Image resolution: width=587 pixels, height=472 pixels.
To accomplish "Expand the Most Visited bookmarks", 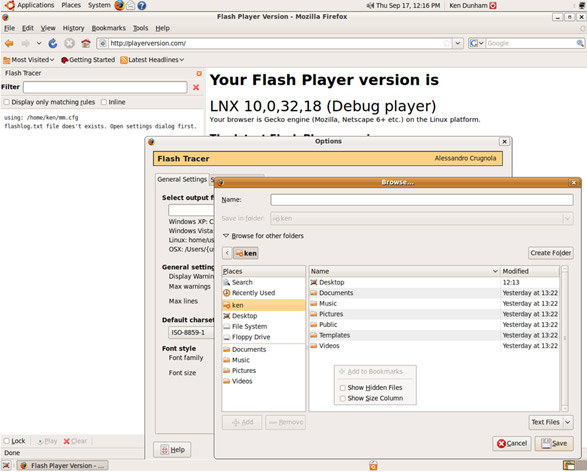I will 29,60.
